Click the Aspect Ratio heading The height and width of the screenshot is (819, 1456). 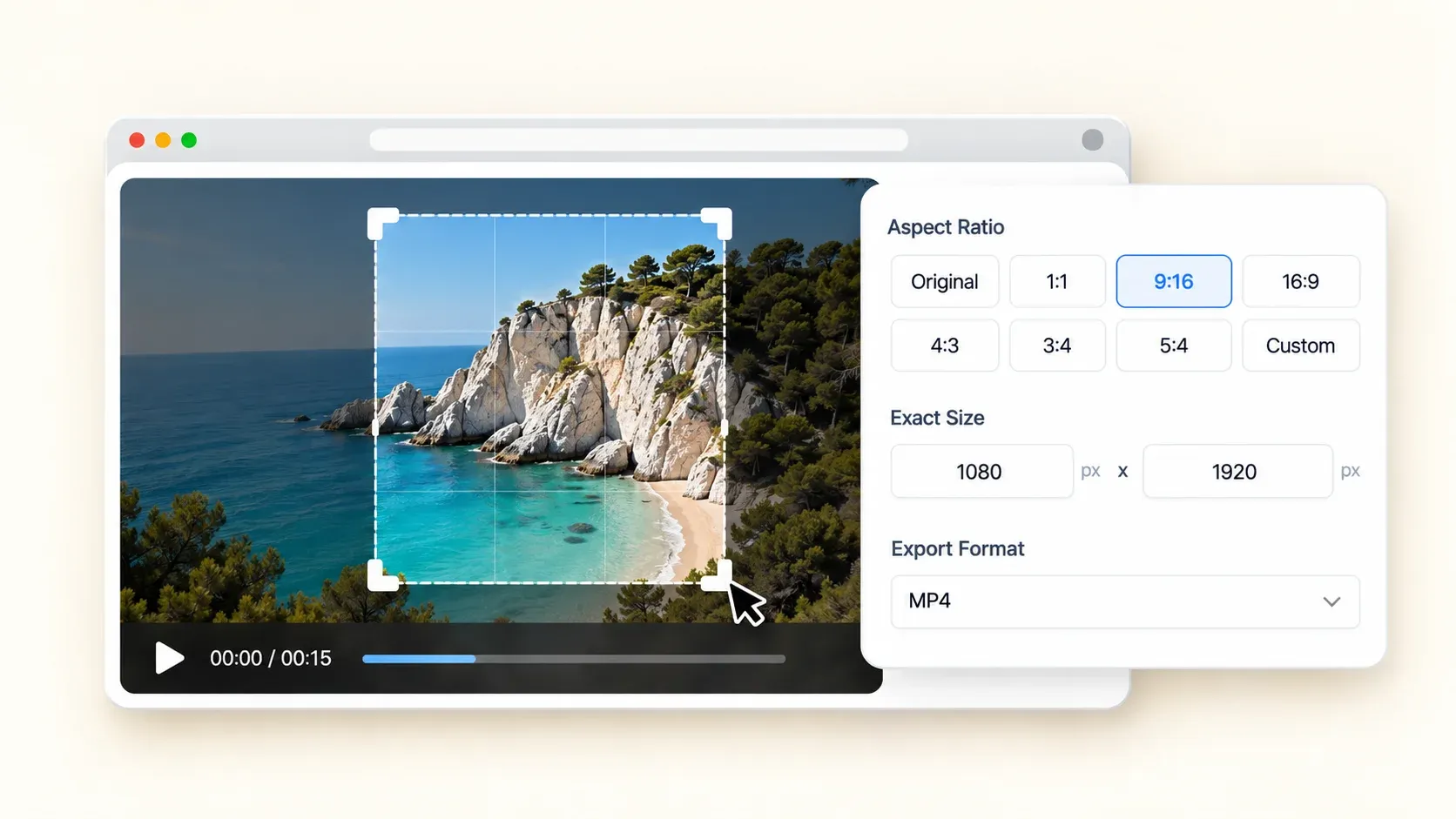click(946, 227)
